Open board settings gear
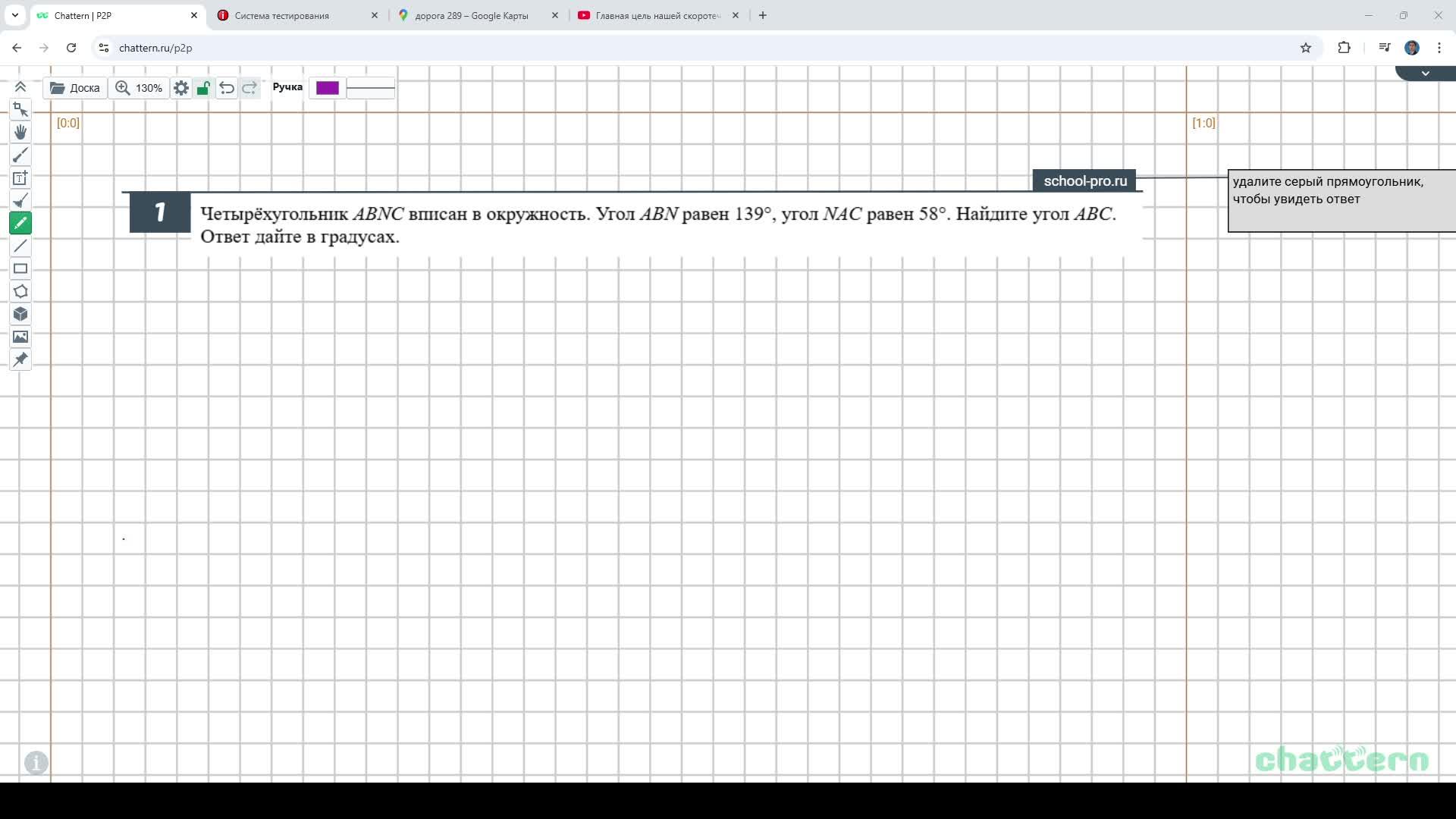 coord(181,88)
